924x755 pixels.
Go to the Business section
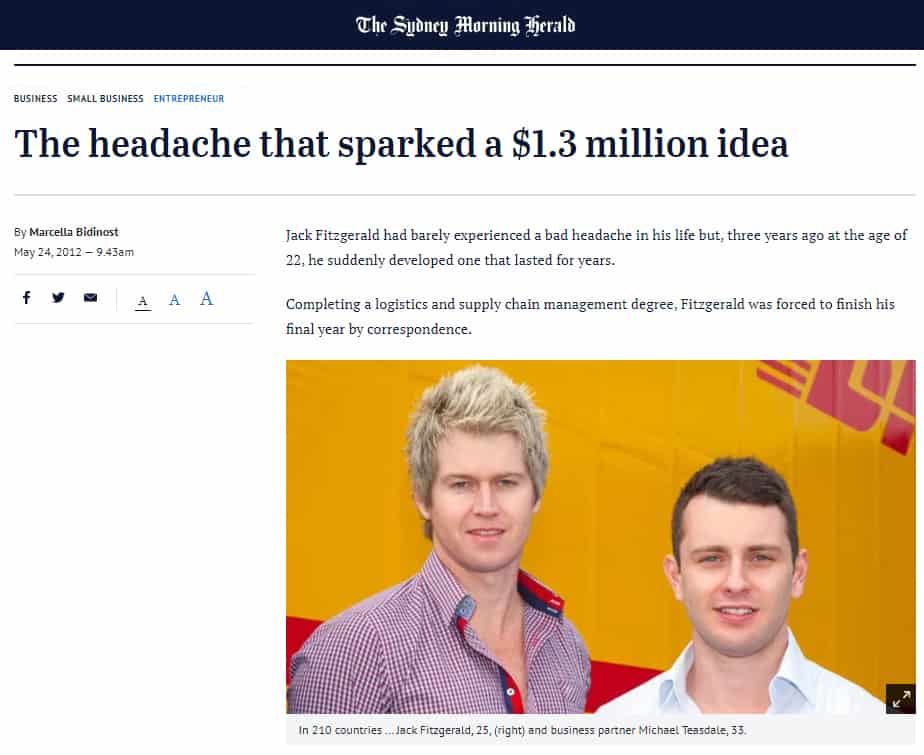(x=35, y=98)
